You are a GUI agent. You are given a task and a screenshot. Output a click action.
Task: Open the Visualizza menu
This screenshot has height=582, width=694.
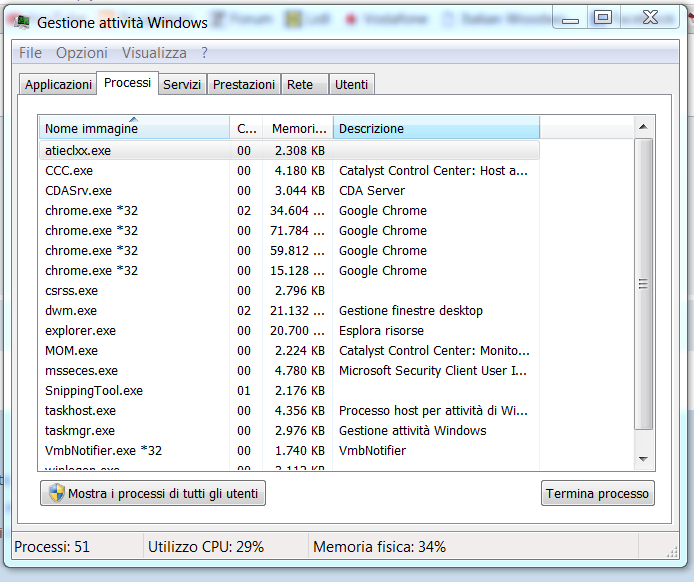point(154,53)
